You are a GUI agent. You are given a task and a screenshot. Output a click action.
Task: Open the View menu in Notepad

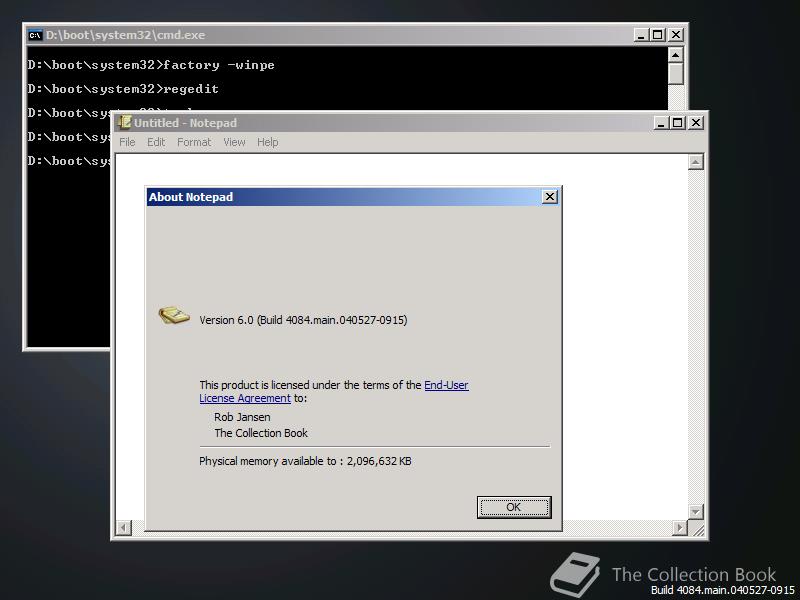pos(234,142)
